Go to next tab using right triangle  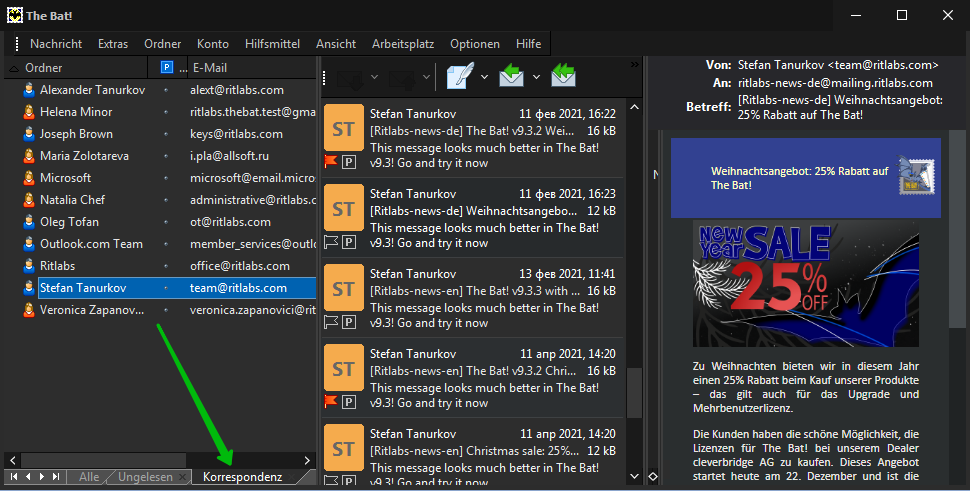click(41, 477)
